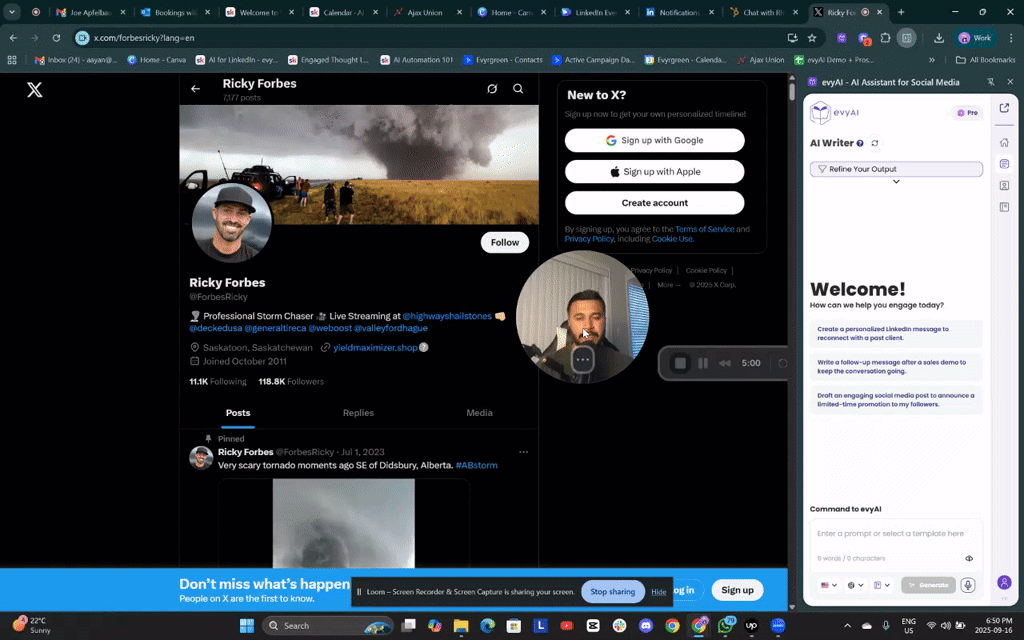1024x640 pixels.
Task: Select the AI Writer sidebar icon in evyAI
Action: (x=1004, y=164)
